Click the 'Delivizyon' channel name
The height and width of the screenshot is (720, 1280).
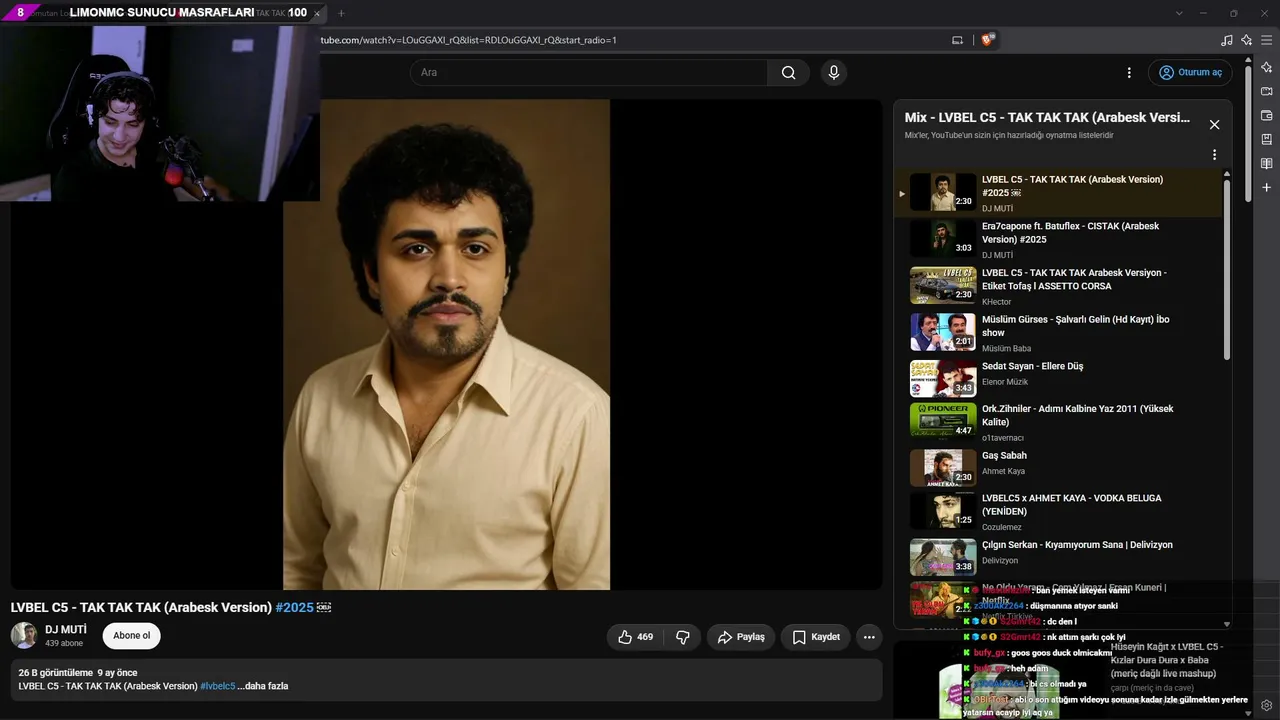(1000, 561)
